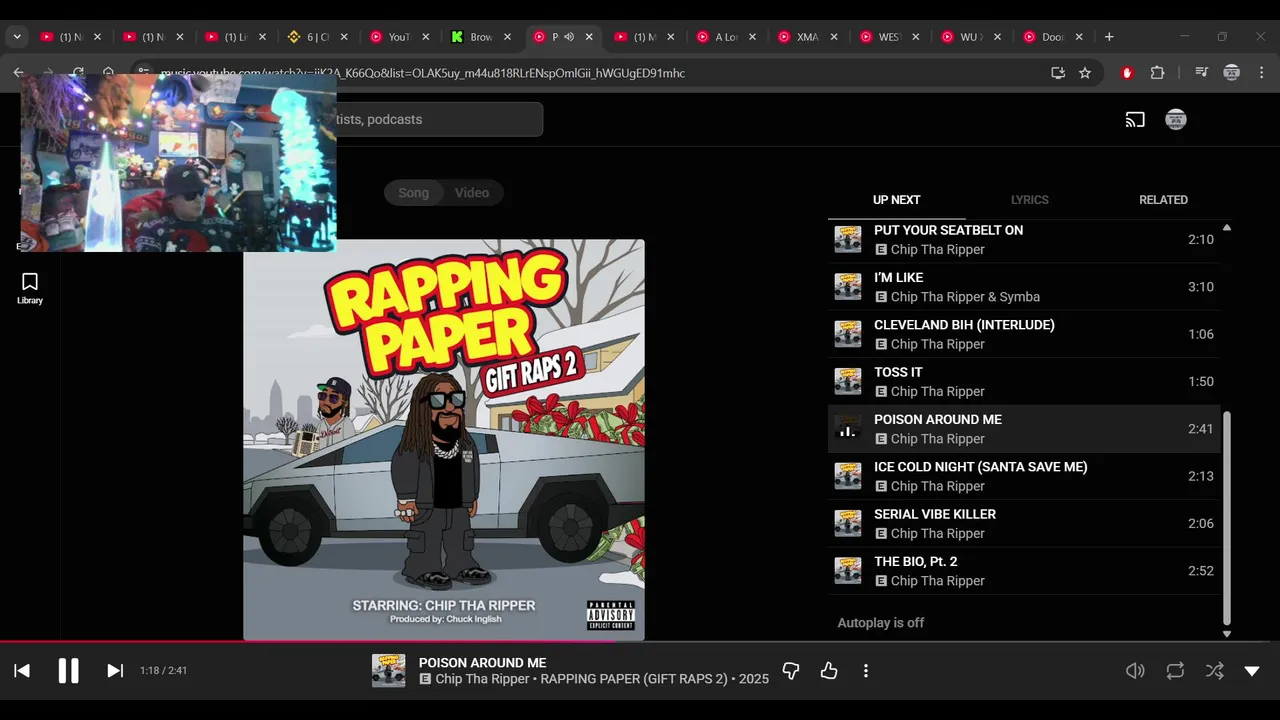1280x720 pixels.
Task: Open Chip Tha Ripper link under TOSS IT
Action: pos(937,392)
